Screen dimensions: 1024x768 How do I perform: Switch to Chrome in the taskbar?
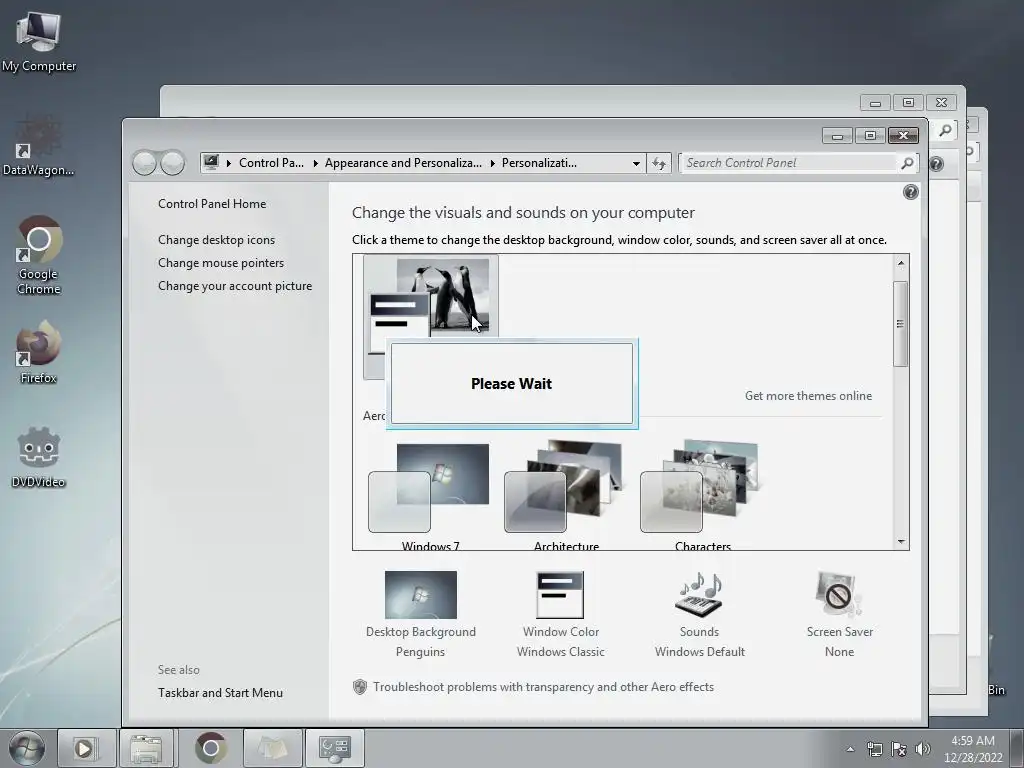pyautogui.click(x=210, y=748)
